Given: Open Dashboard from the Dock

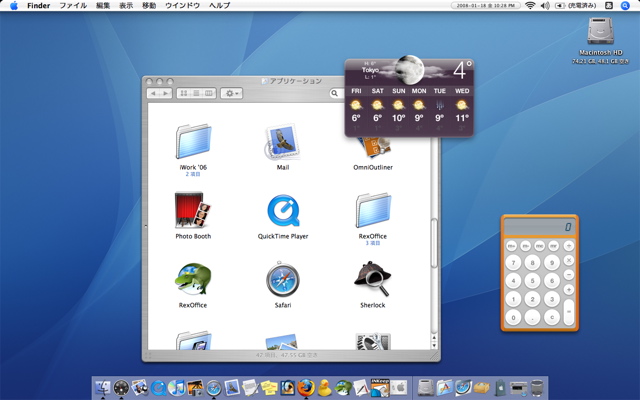Looking at the screenshot, I should (121, 387).
